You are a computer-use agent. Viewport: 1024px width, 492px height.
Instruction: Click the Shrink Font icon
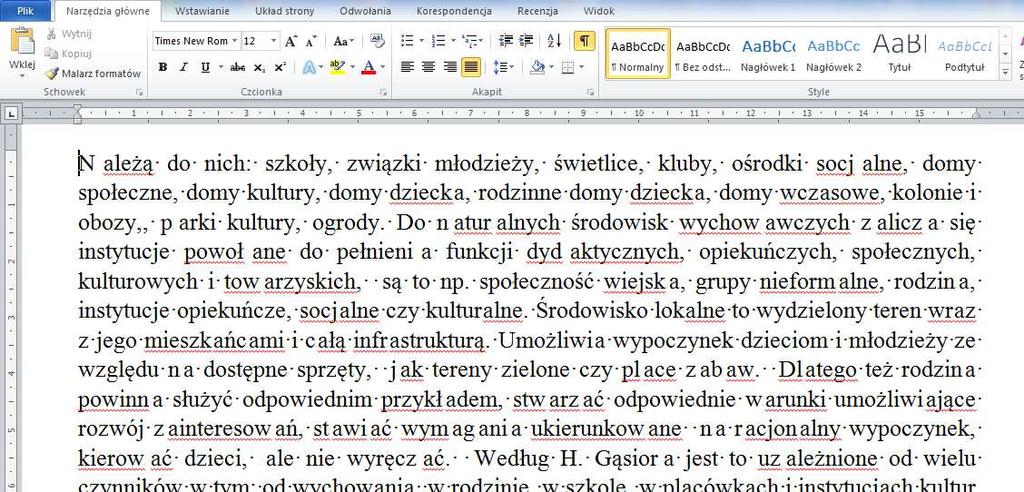311,41
